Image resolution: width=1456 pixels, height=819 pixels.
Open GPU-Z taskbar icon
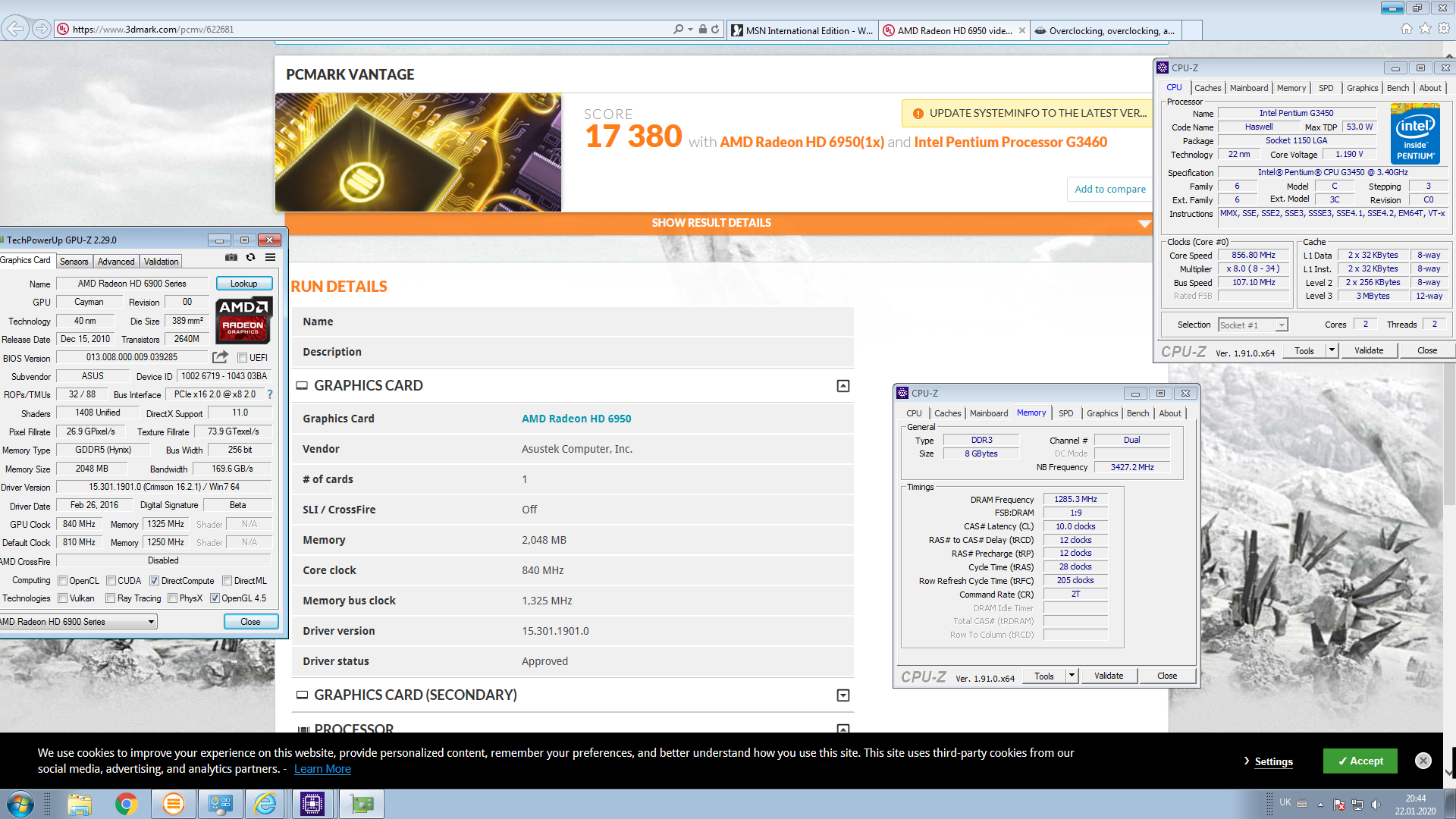[361, 804]
